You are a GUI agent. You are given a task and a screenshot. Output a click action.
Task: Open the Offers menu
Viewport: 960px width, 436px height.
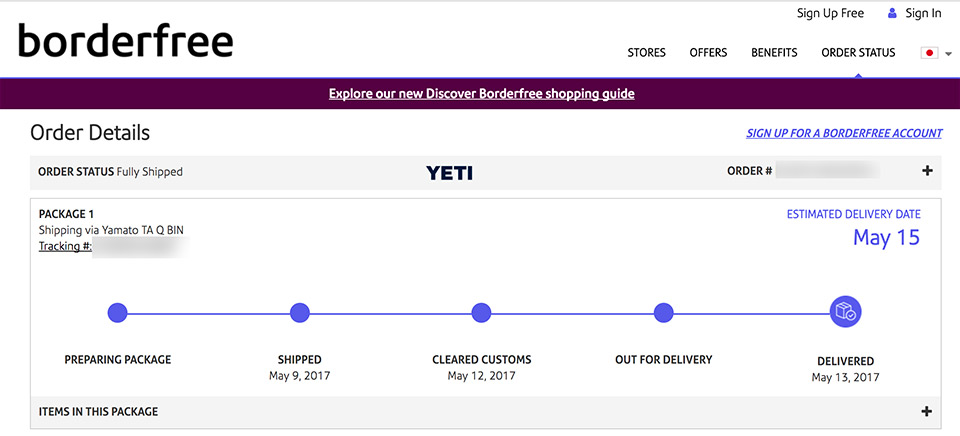click(x=708, y=53)
